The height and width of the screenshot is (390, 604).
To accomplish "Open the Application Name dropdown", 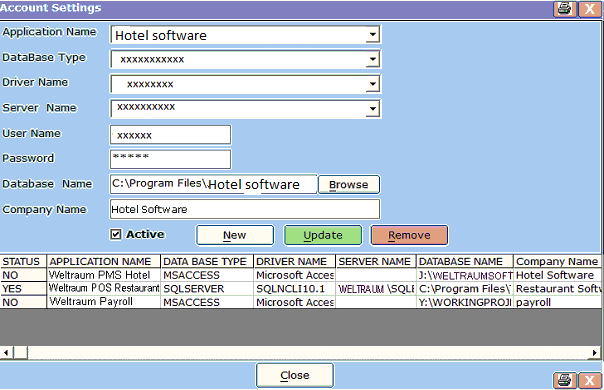I will [372, 35].
